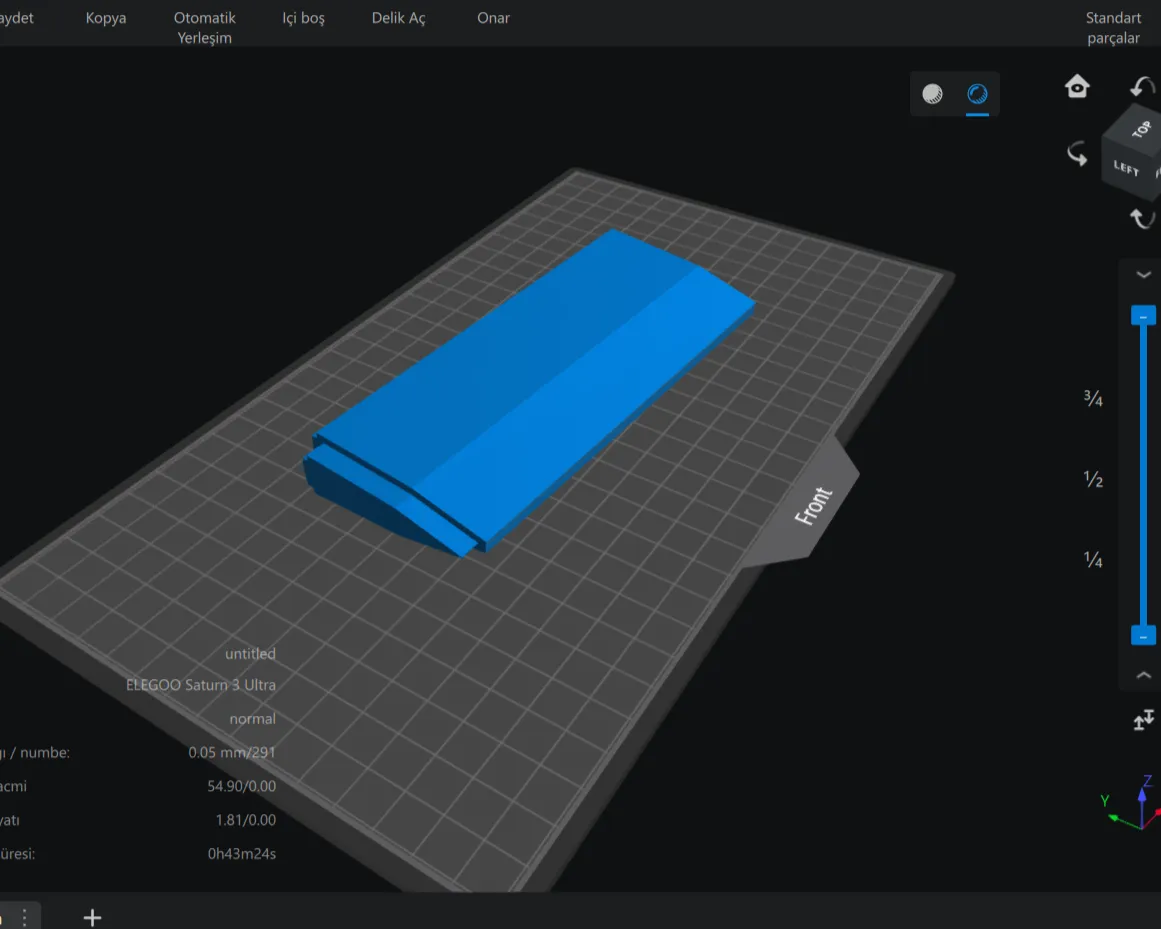Click the Front label on build plate

(x=813, y=506)
